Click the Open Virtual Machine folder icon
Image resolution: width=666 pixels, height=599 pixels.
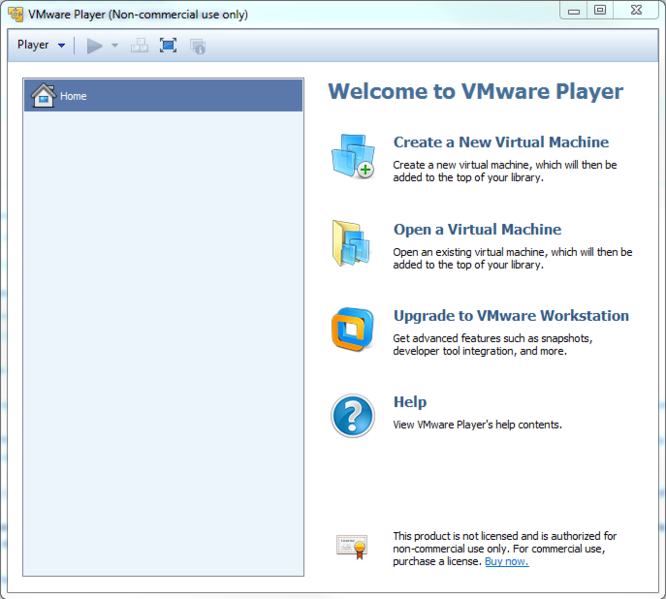pyautogui.click(x=352, y=243)
